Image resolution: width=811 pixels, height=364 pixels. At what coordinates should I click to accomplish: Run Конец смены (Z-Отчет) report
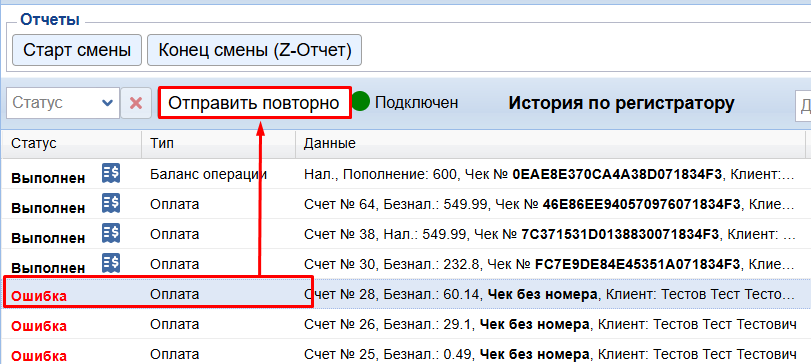pos(254,50)
